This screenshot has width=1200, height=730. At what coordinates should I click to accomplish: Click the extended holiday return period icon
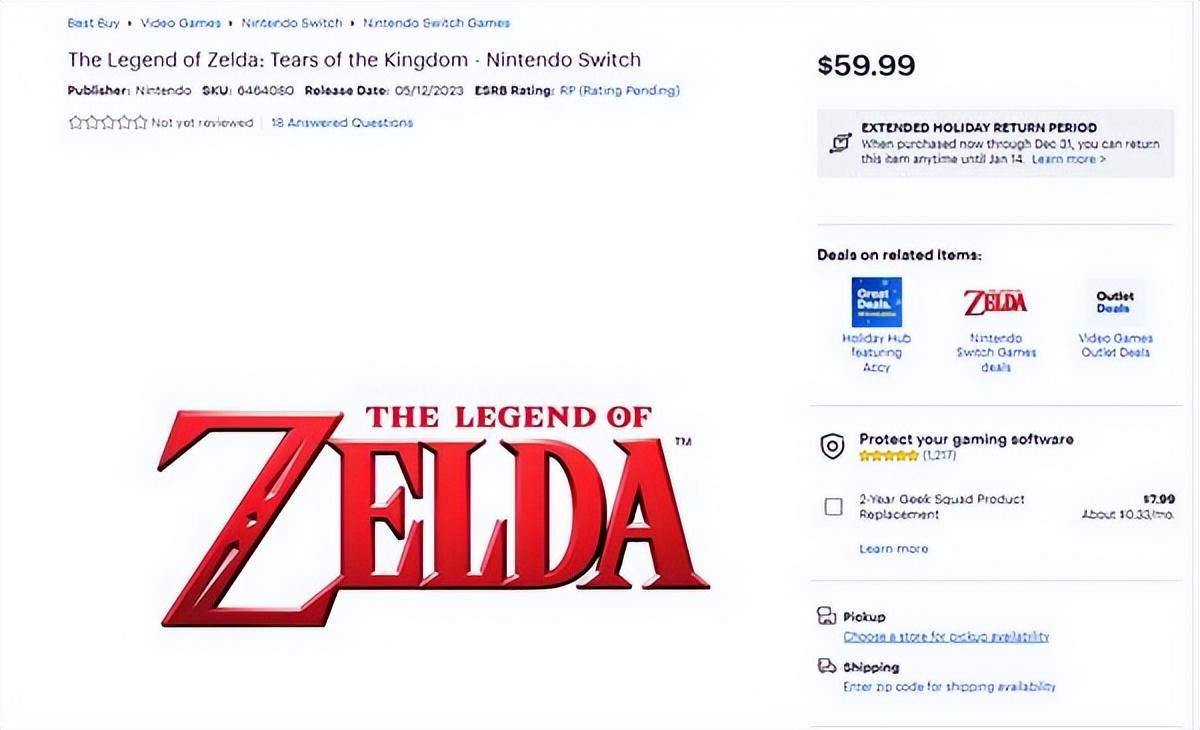pos(840,142)
